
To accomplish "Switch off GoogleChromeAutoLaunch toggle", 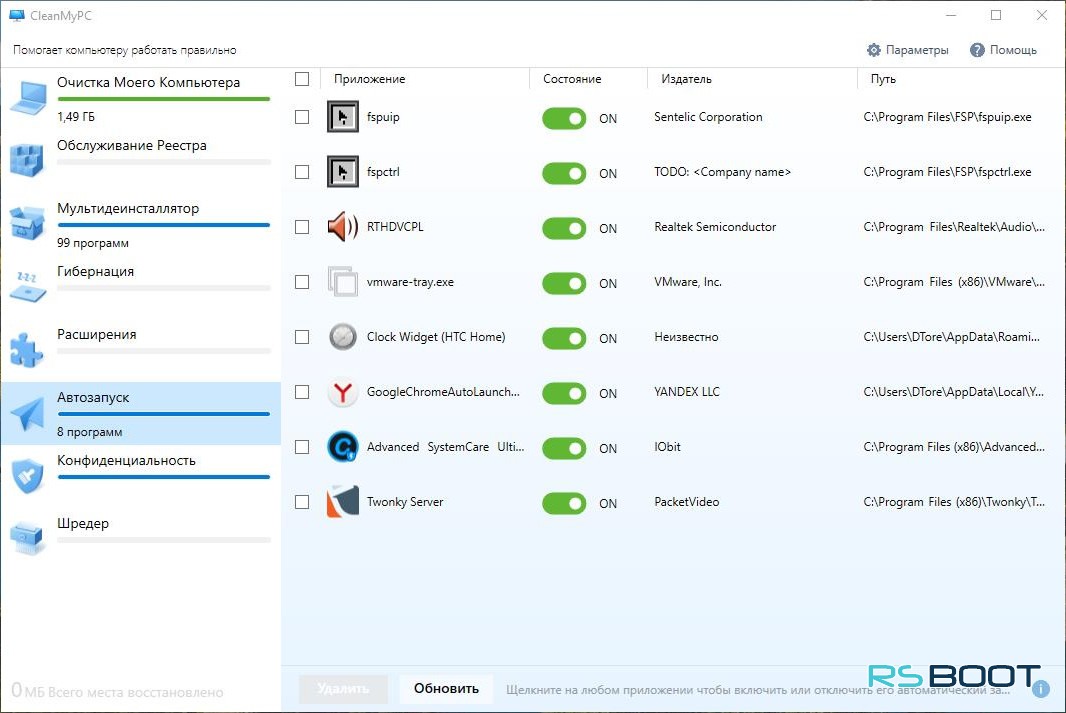I will point(564,394).
